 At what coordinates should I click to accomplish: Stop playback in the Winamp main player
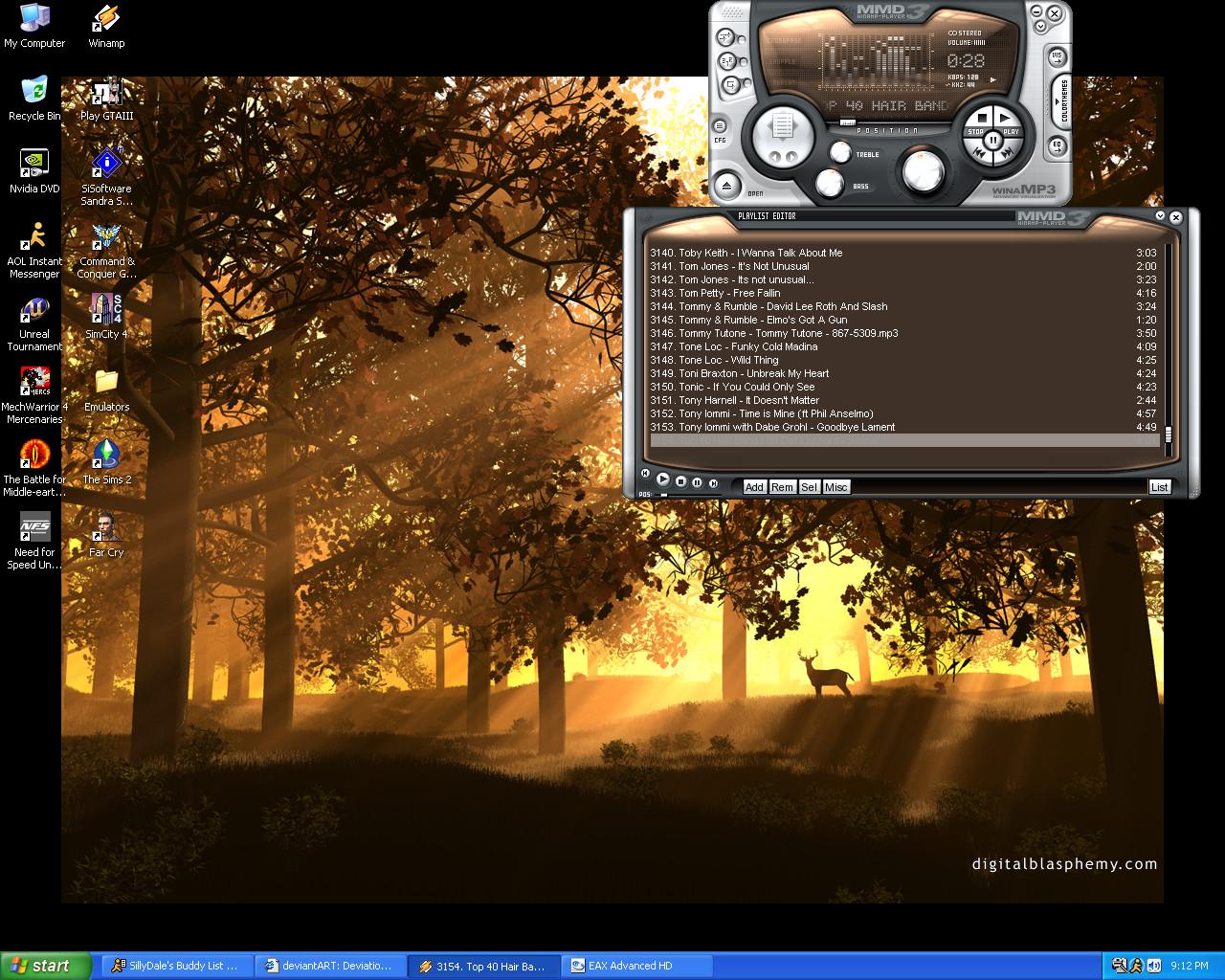978,122
